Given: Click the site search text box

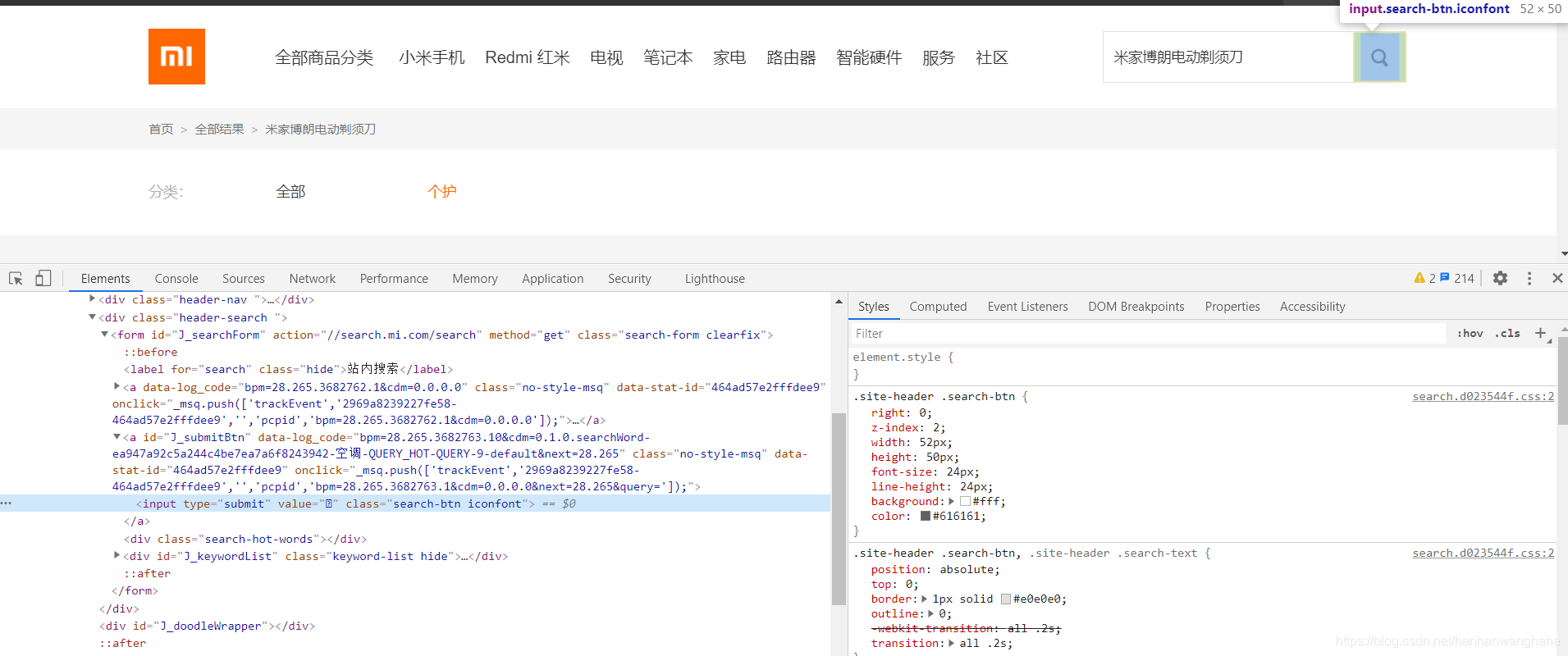Looking at the screenshot, I should point(1227,57).
